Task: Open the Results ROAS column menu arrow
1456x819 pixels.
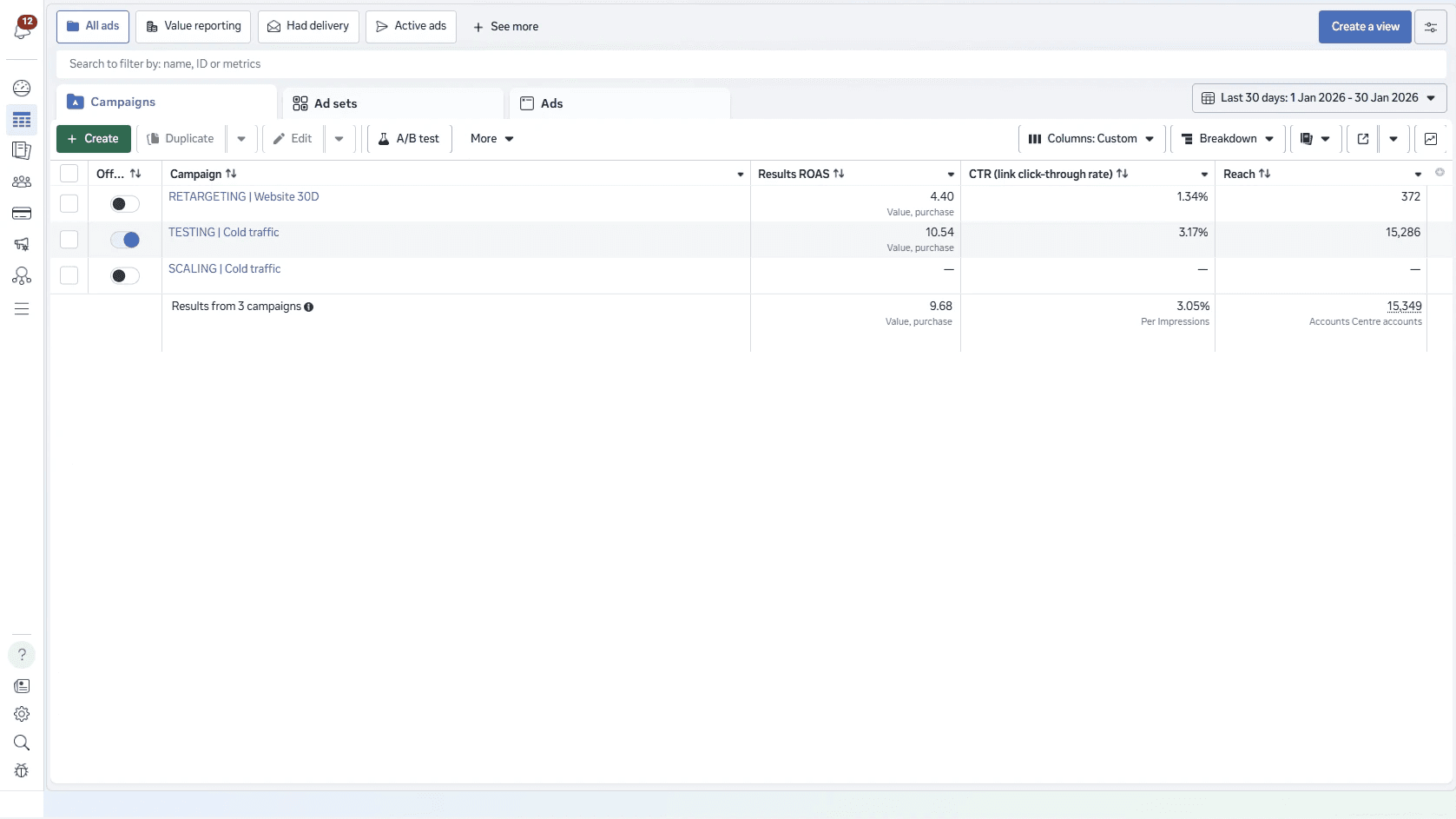Action: click(x=951, y=175)
